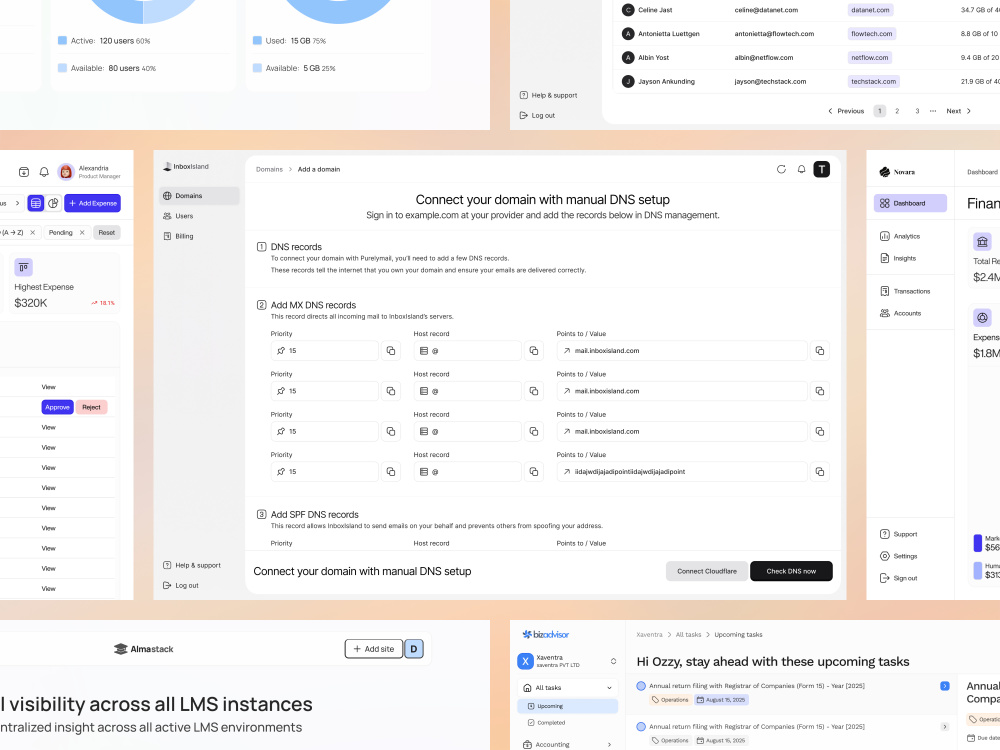The width and height of the screenshot is (1000, 750).
Task: Select Completed in bizadvisor sidebar
Action: pyautogui.click(x=547, y=723)
